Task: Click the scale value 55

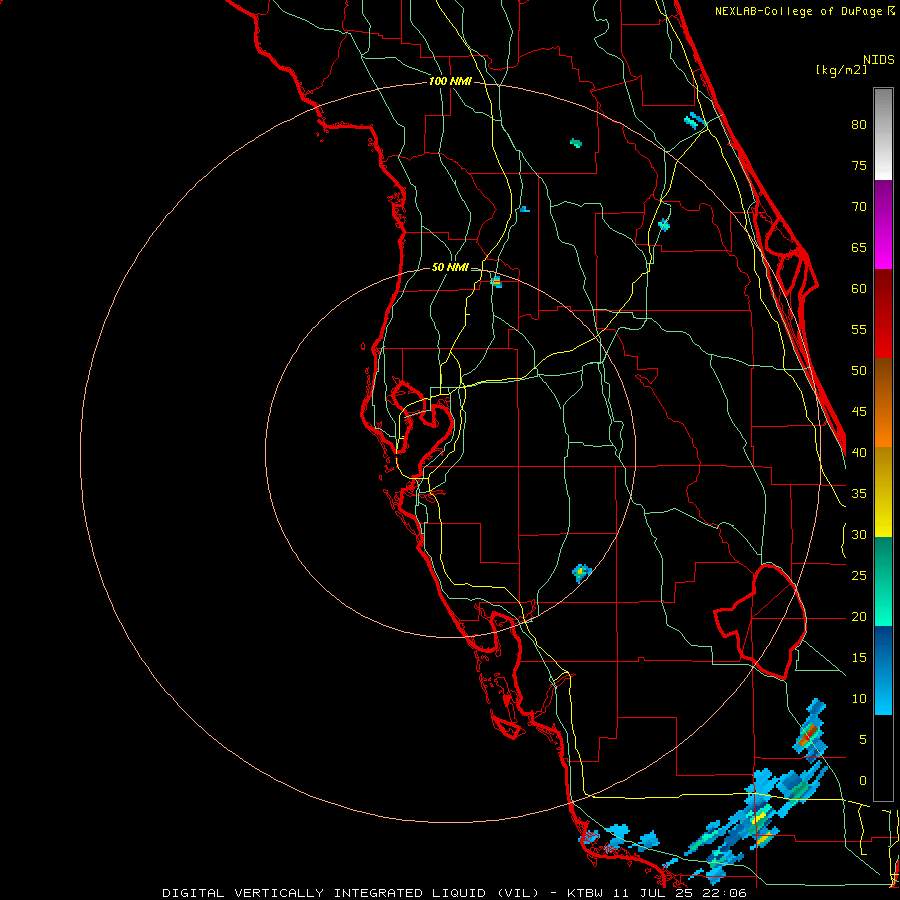Action: (x=859, y=329)
